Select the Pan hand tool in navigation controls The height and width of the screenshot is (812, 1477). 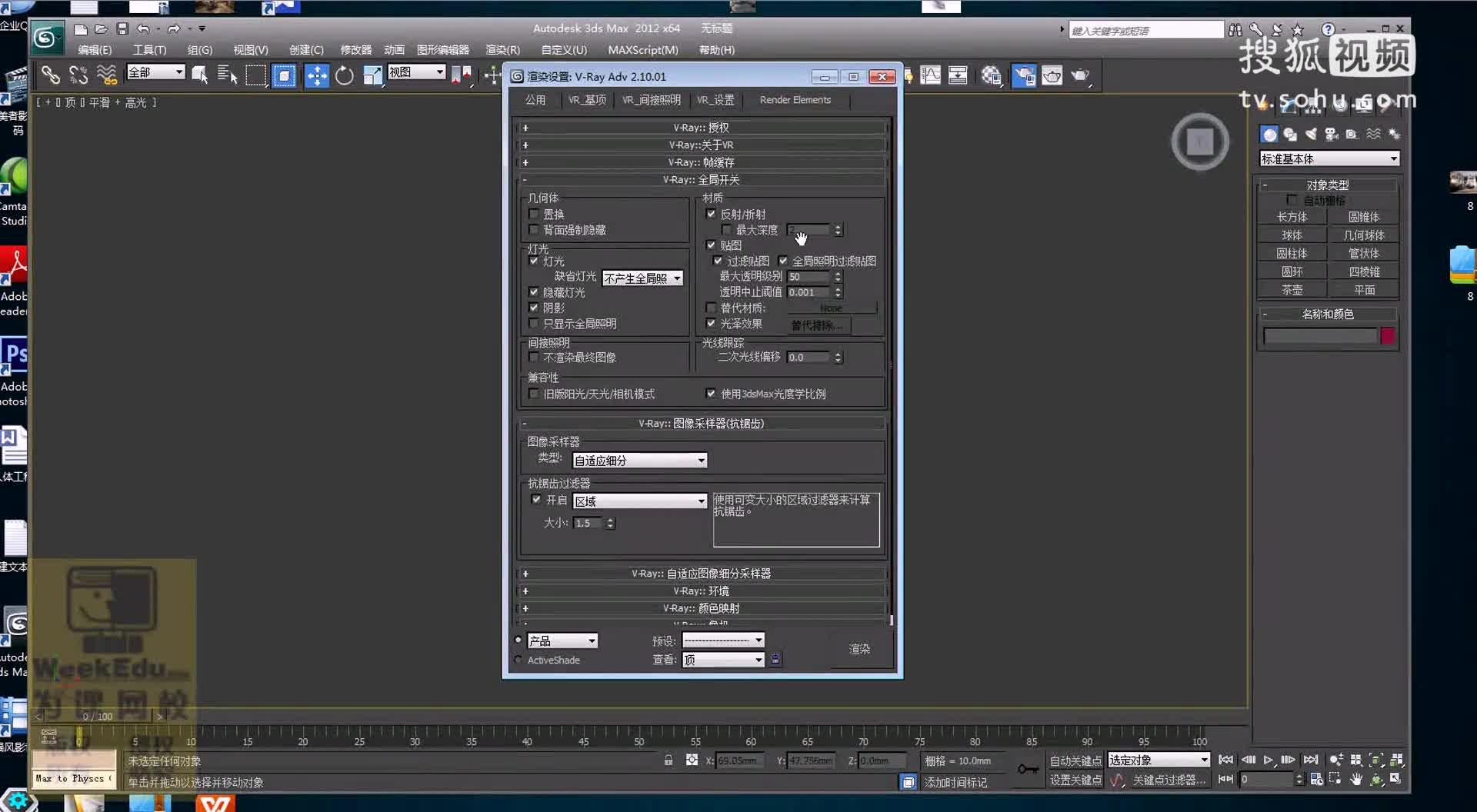click(1355, 779)
